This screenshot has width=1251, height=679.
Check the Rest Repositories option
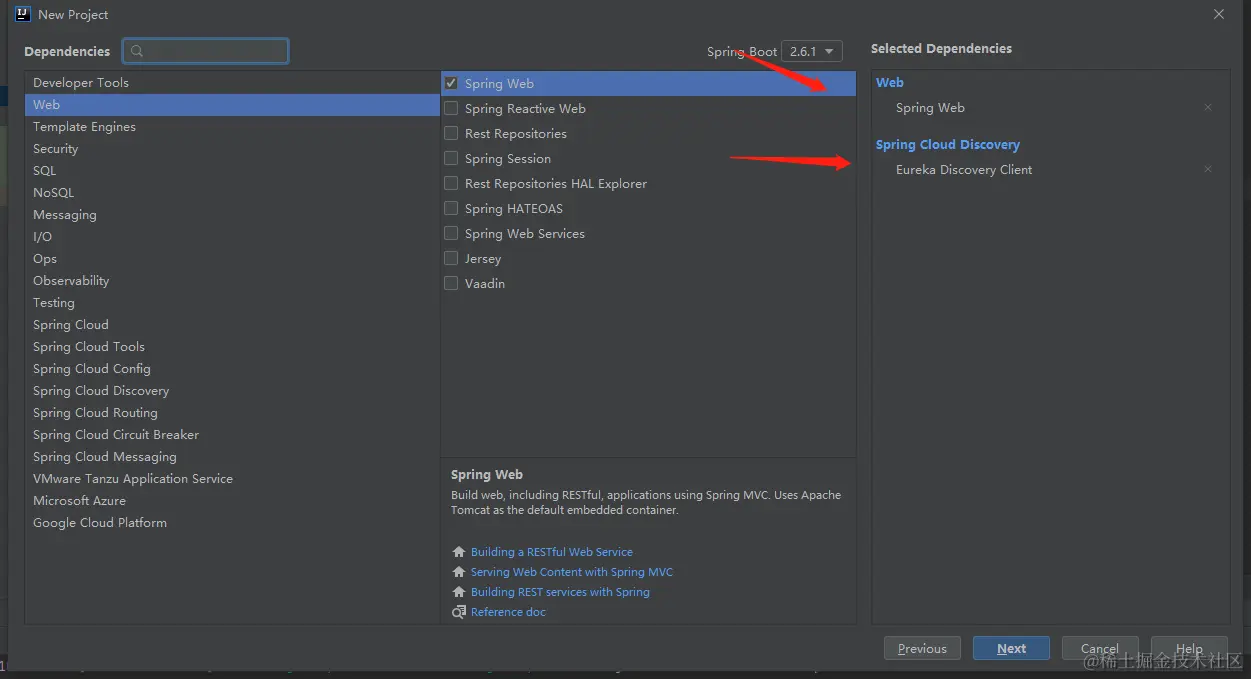coord(451,134)
